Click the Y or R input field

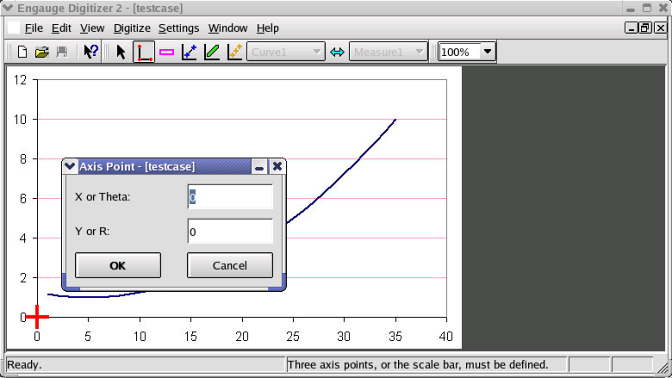pyautogui.click(x=230, y=231)
